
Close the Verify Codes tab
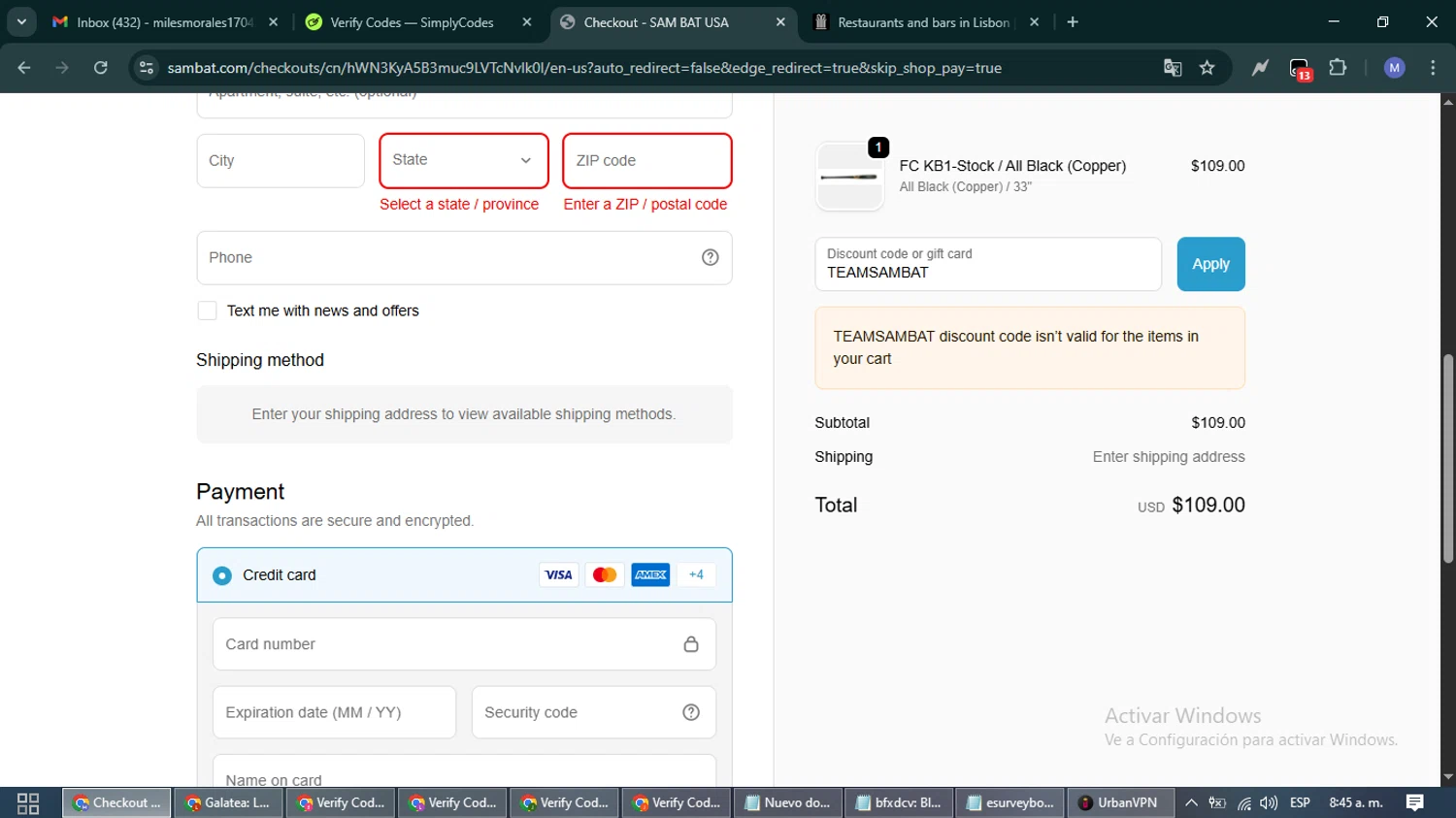click(527, 22)
